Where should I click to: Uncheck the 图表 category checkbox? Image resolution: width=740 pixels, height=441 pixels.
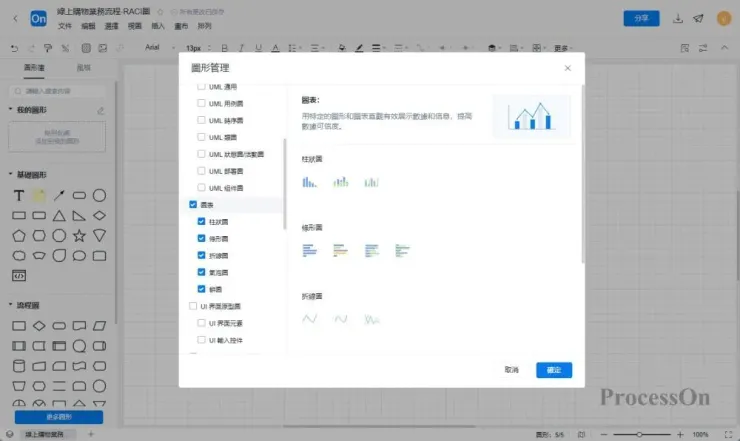[x=193, y=204]
